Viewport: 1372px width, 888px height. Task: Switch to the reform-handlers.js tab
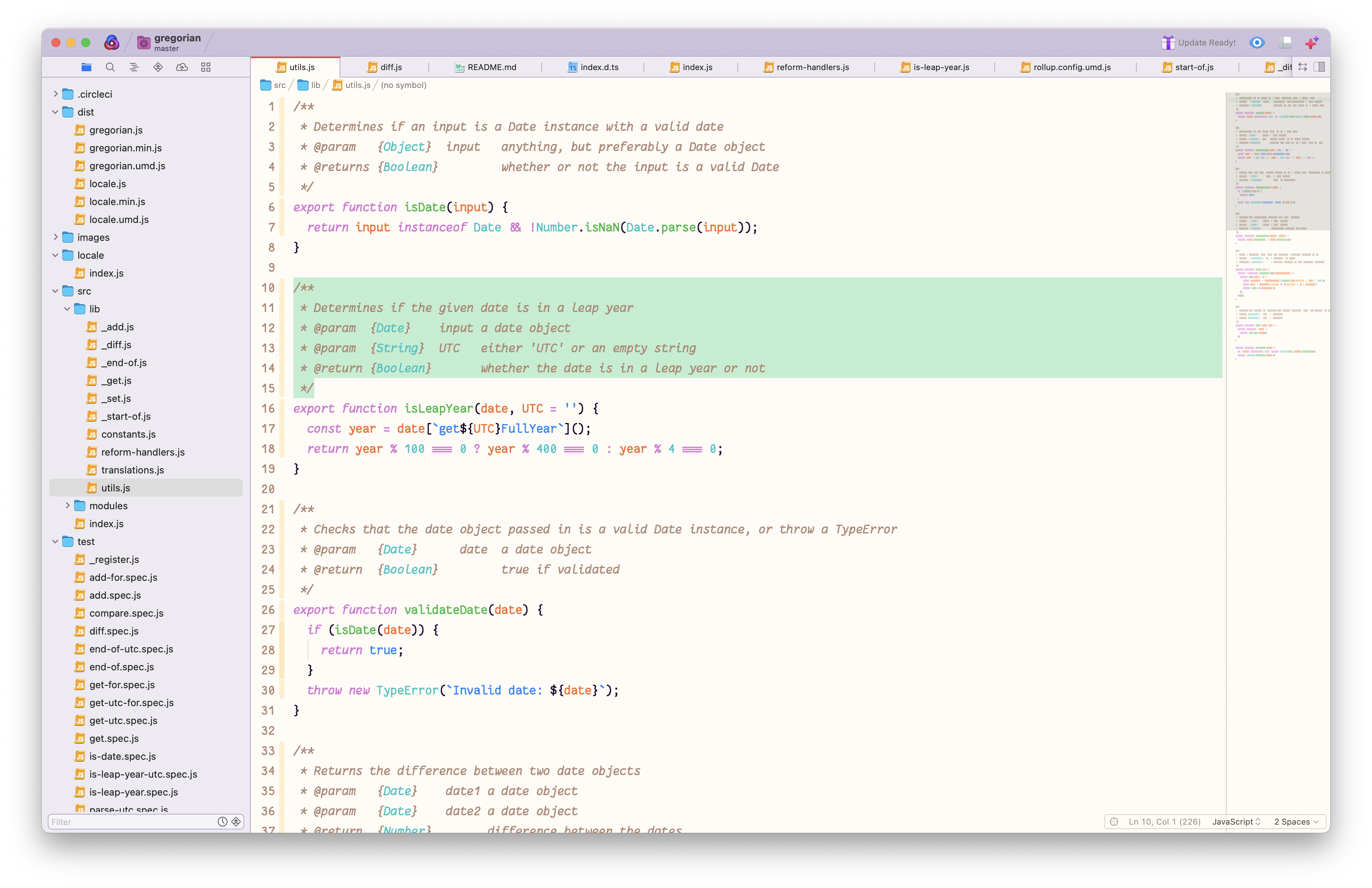(812, 67)
